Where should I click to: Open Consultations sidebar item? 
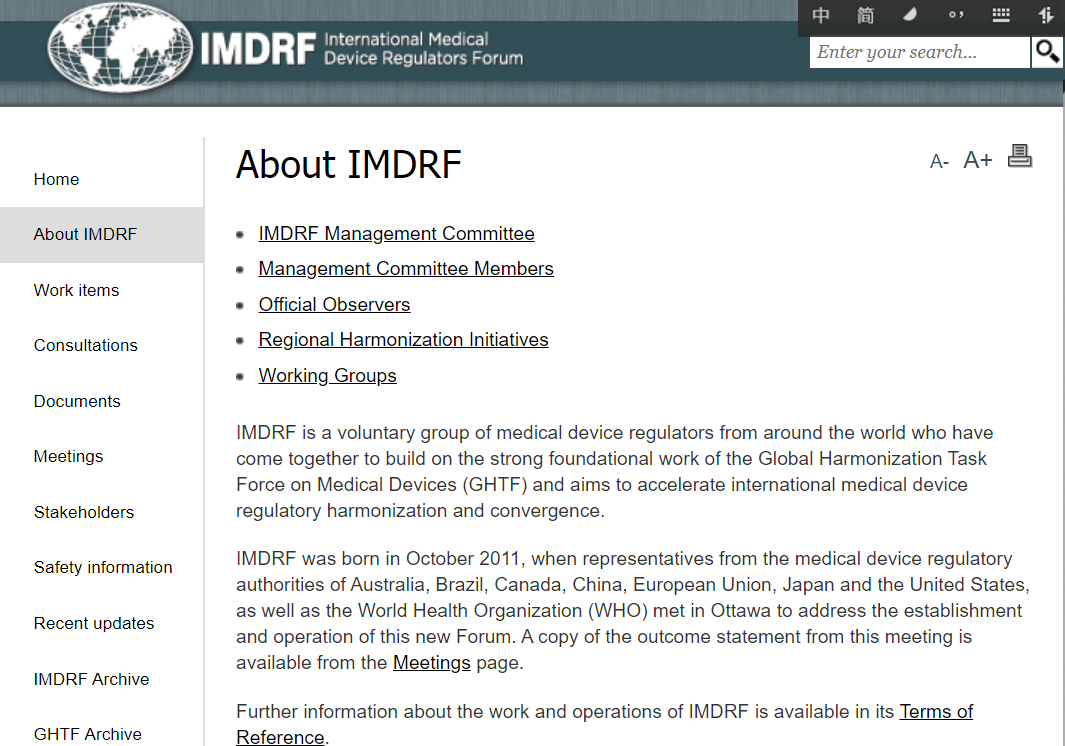[86, 345]
